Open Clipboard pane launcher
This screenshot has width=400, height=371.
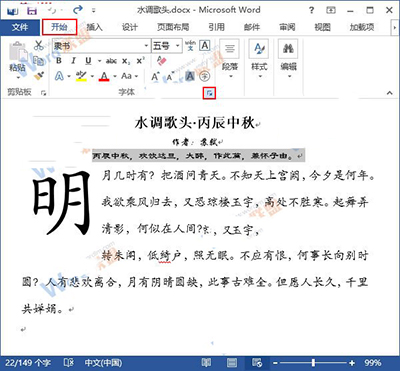(x=43, y=93)
